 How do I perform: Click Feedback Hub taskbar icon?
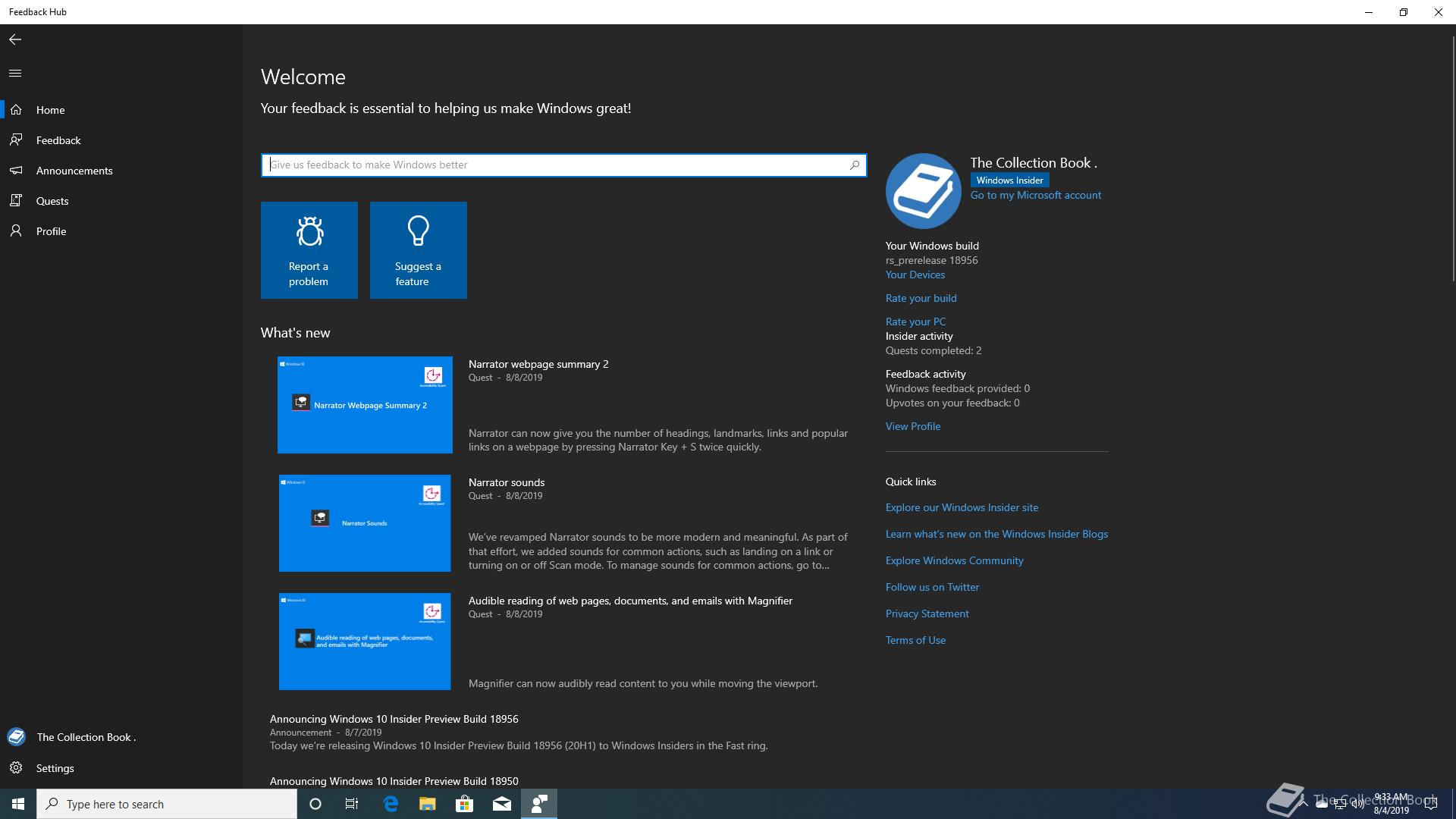pyautogui.click(x=539, y=804)
